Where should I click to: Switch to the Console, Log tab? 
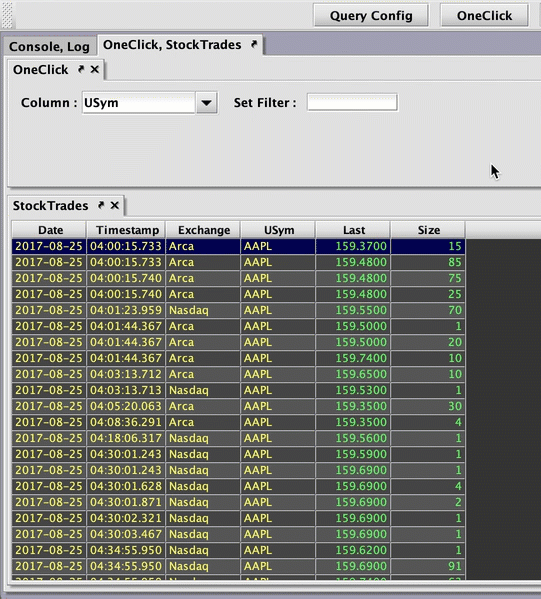(49, 47)
